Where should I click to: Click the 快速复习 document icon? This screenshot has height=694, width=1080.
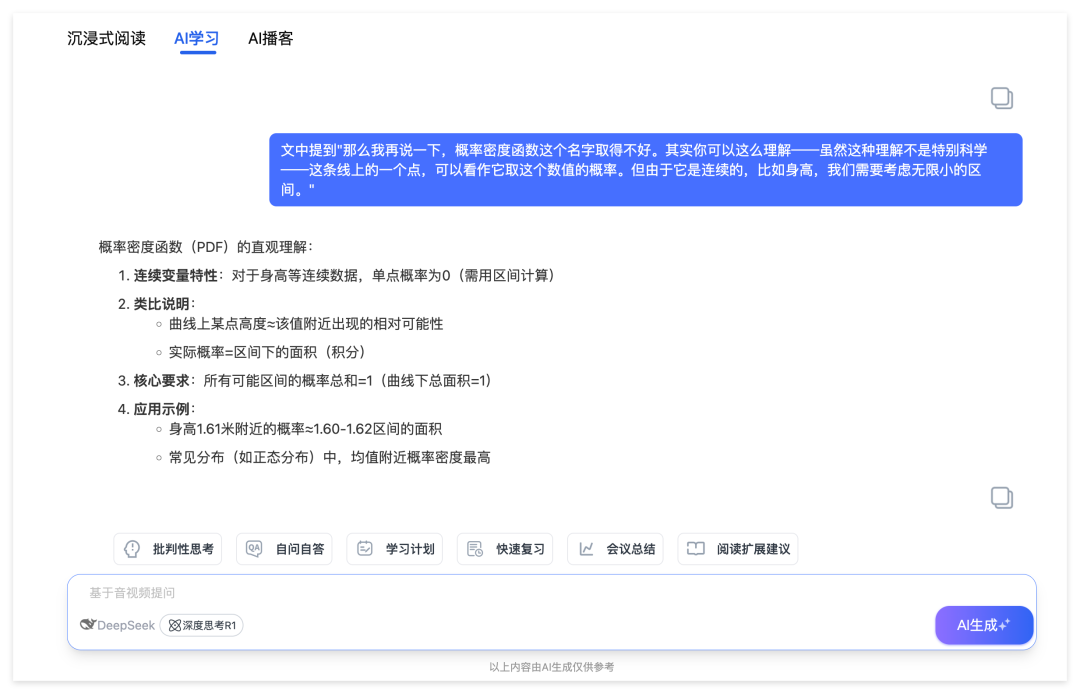tap(474, 548)
